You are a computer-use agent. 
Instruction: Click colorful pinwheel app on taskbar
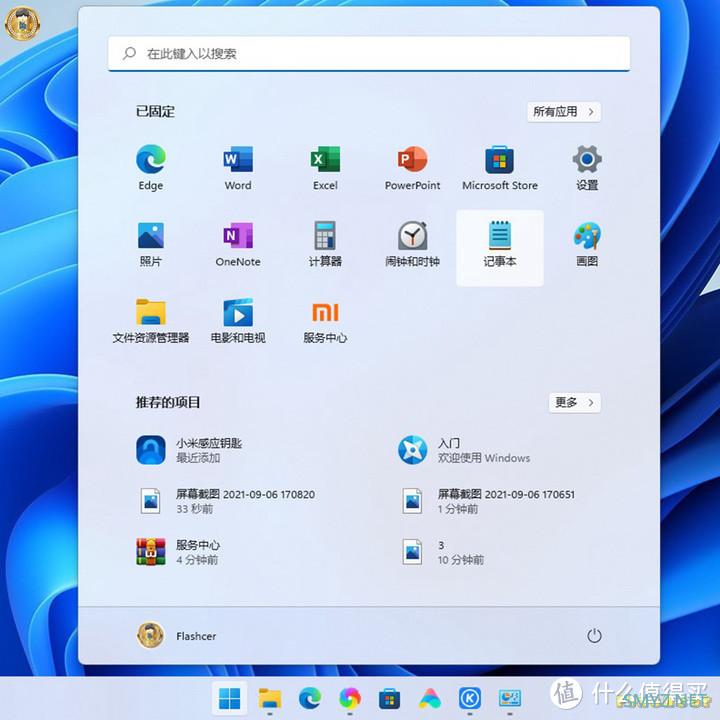click(350, 699)
